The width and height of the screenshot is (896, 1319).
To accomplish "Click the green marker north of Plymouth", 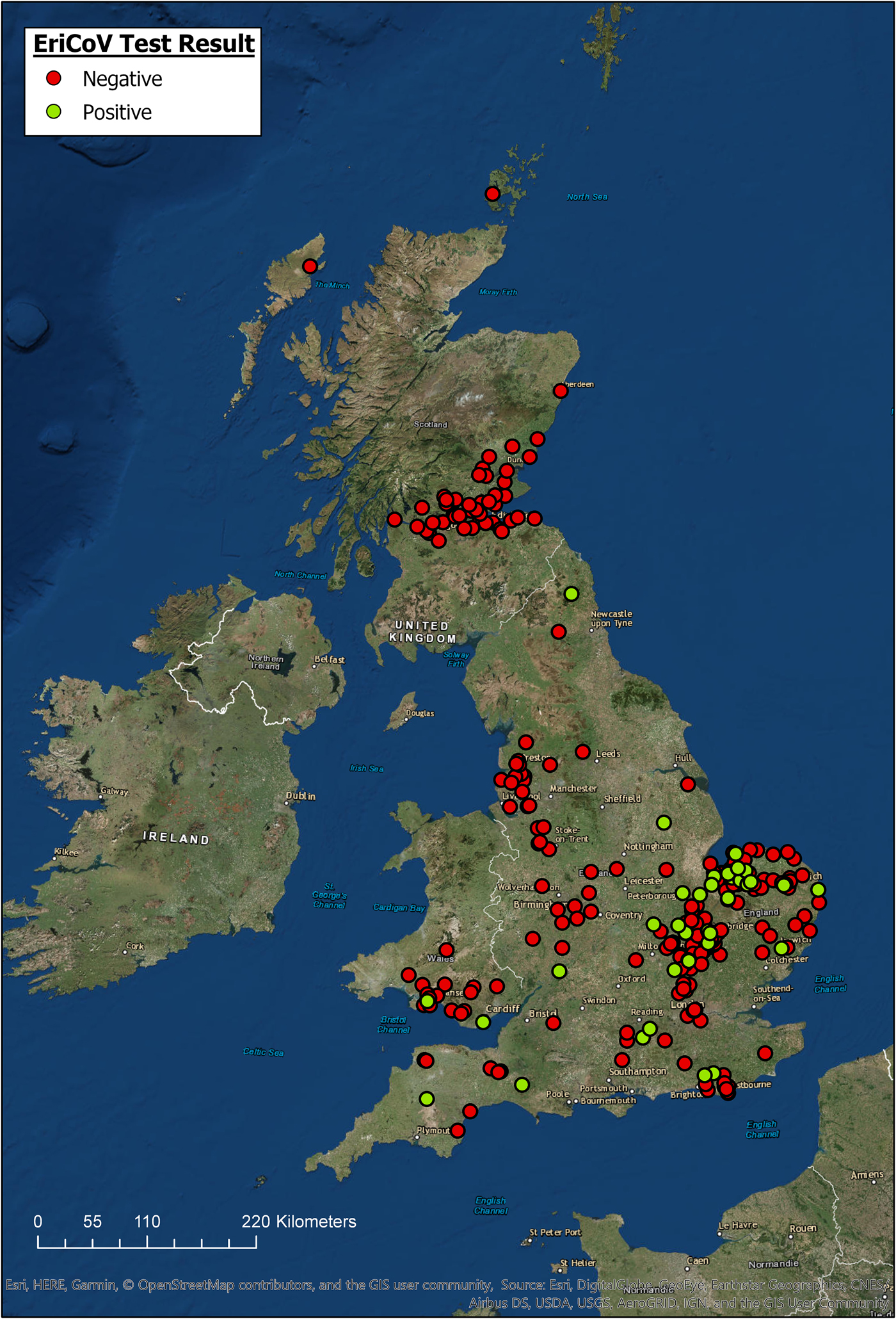I will pos(427,1099).
